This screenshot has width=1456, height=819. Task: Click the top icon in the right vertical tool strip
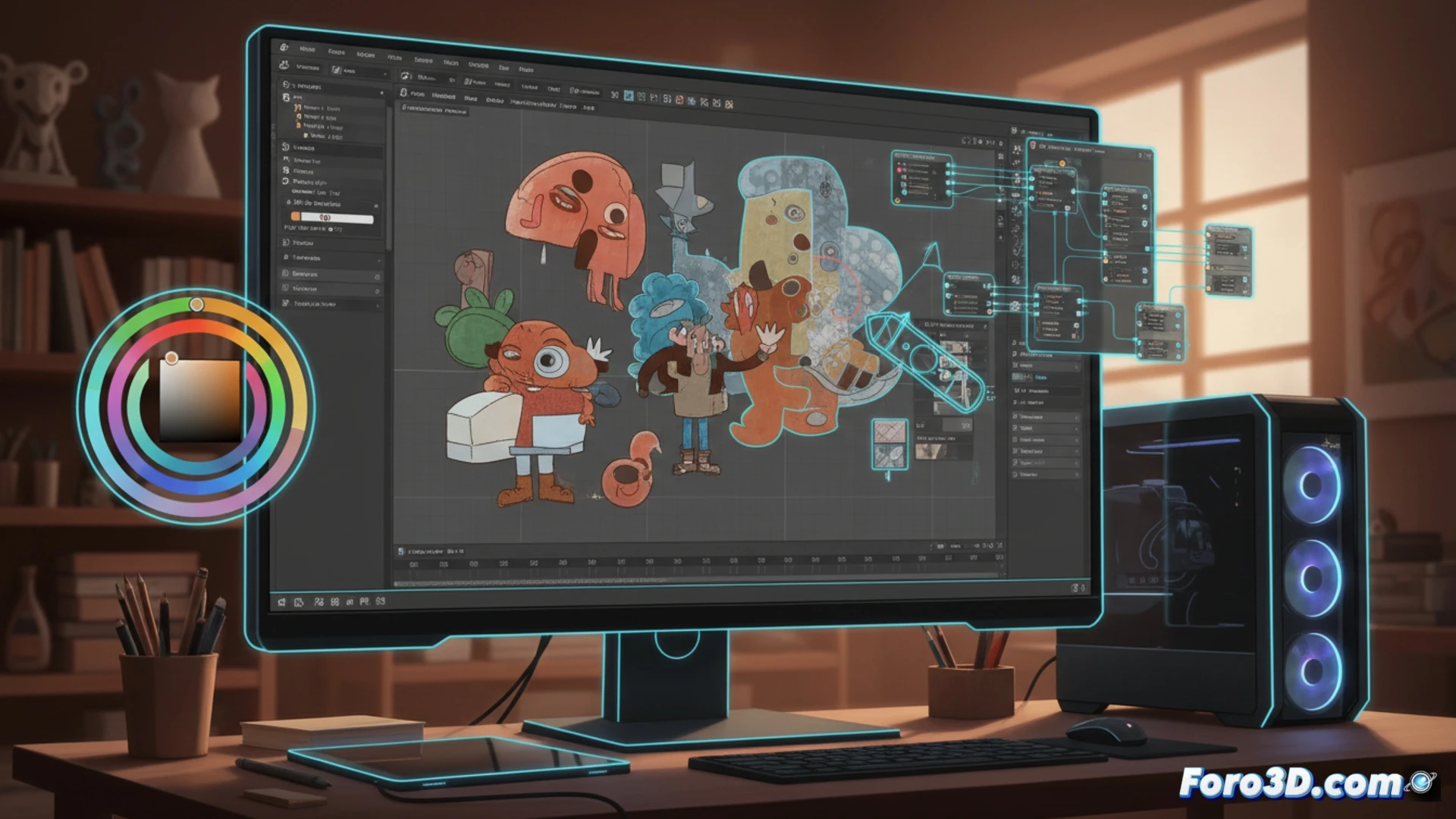[1016, 149]
